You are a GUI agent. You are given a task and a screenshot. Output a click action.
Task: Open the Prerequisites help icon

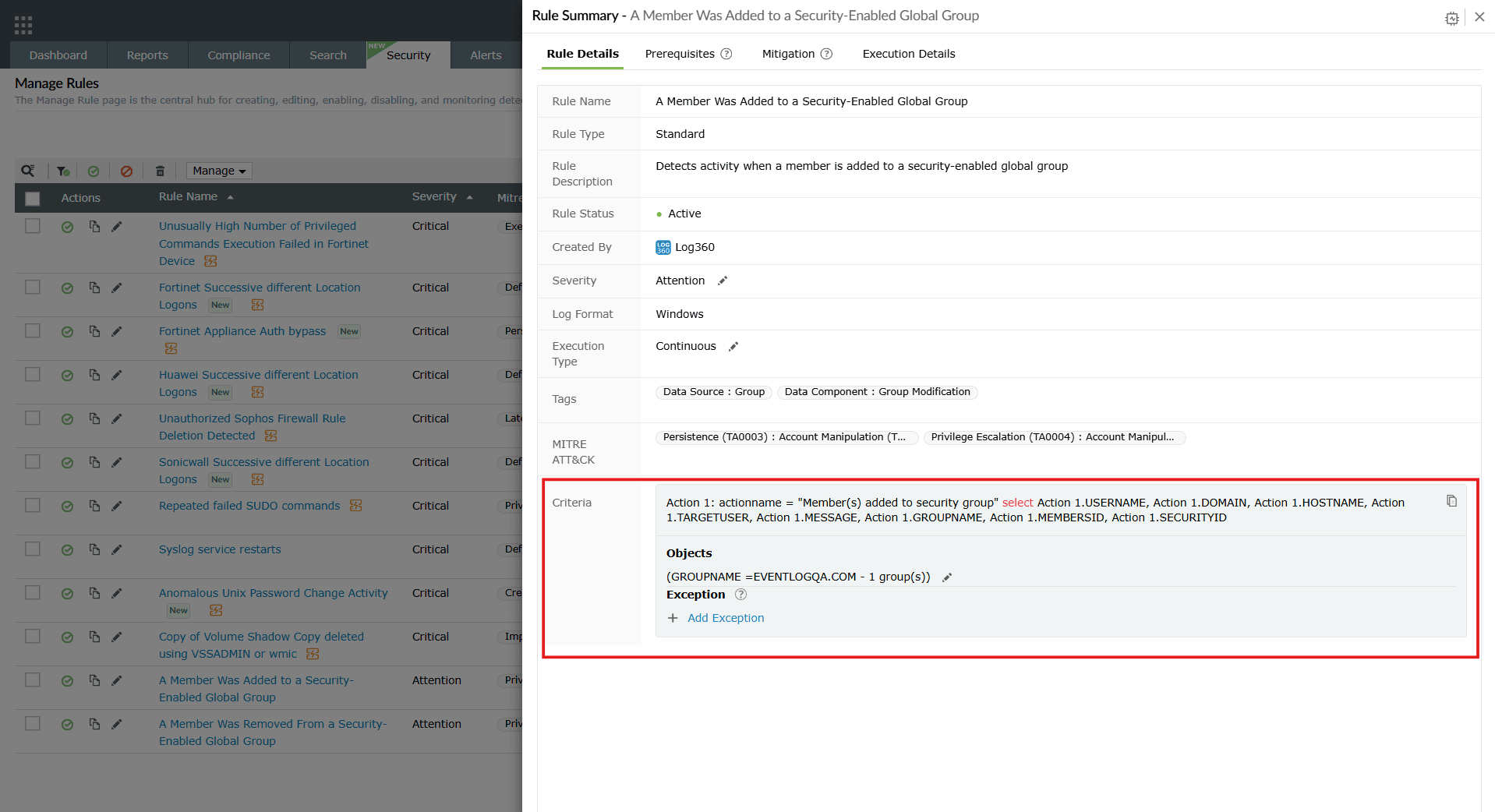click(x=726, y=54)
